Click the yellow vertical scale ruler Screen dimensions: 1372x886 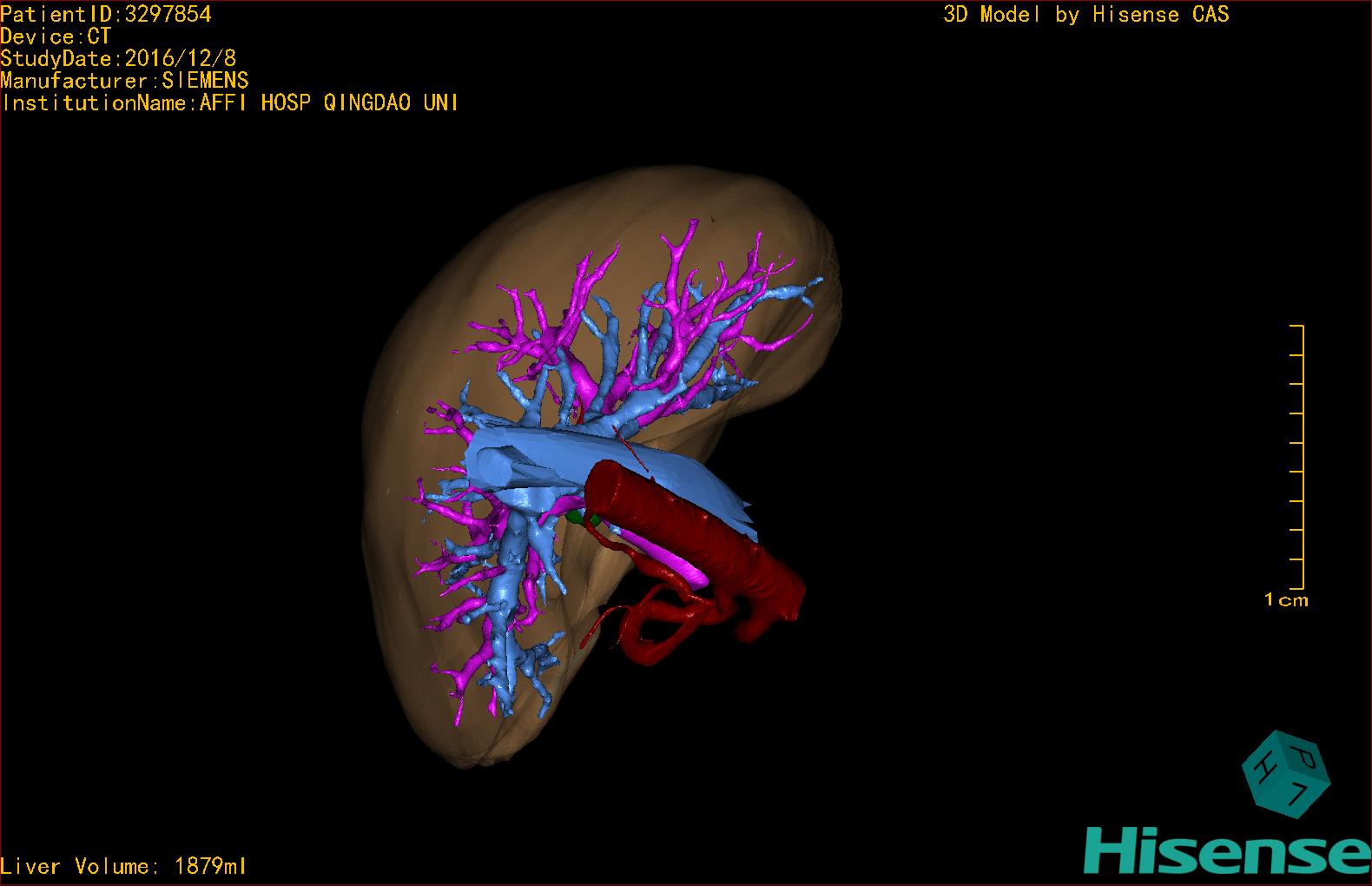point(1301,456)
